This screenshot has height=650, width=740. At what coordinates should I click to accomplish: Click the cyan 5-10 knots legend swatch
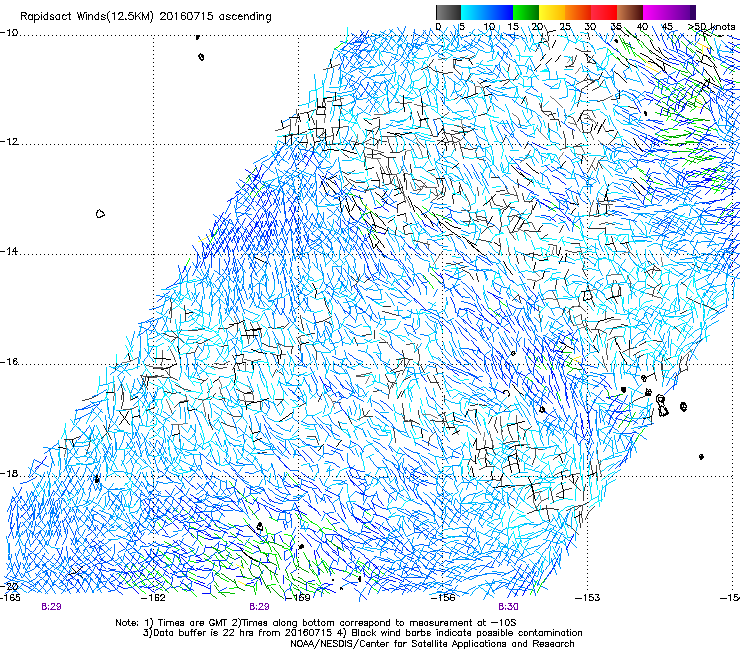tap(474, 12)
